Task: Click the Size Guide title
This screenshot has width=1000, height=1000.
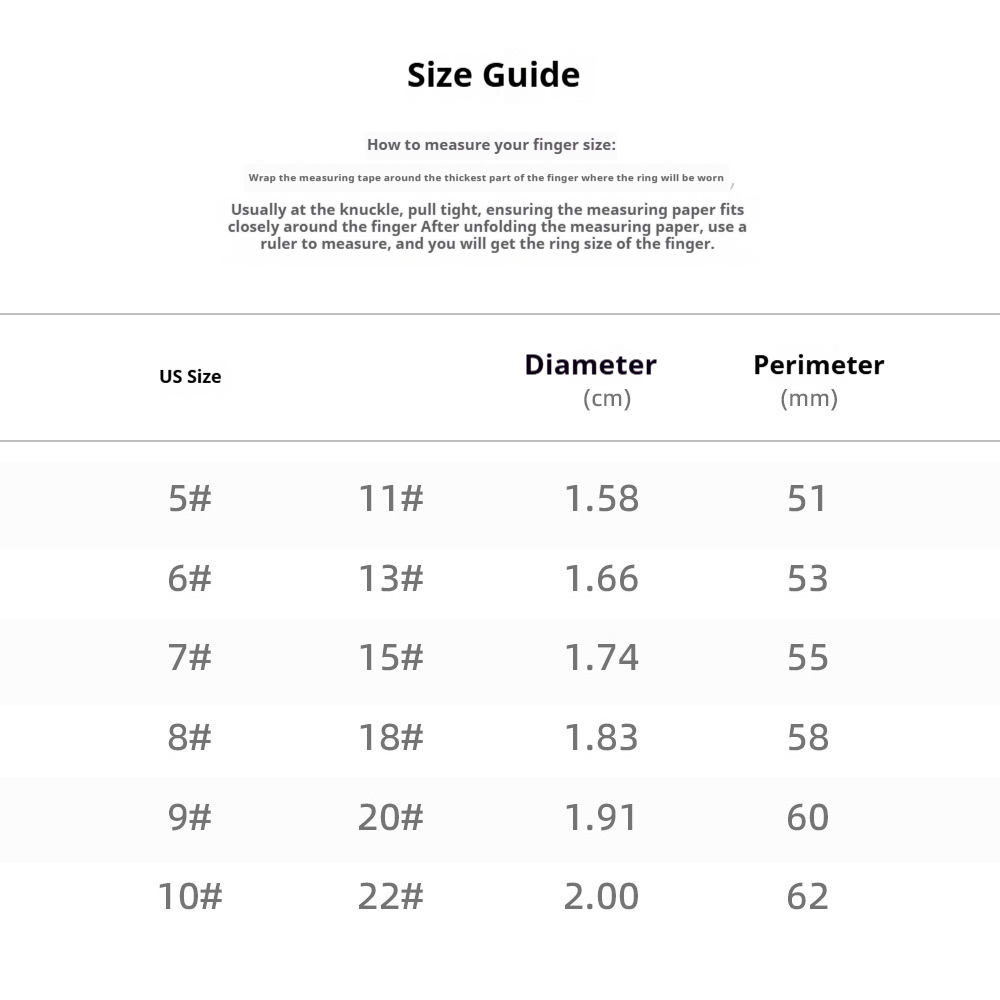Action: (x=493, y=75)
